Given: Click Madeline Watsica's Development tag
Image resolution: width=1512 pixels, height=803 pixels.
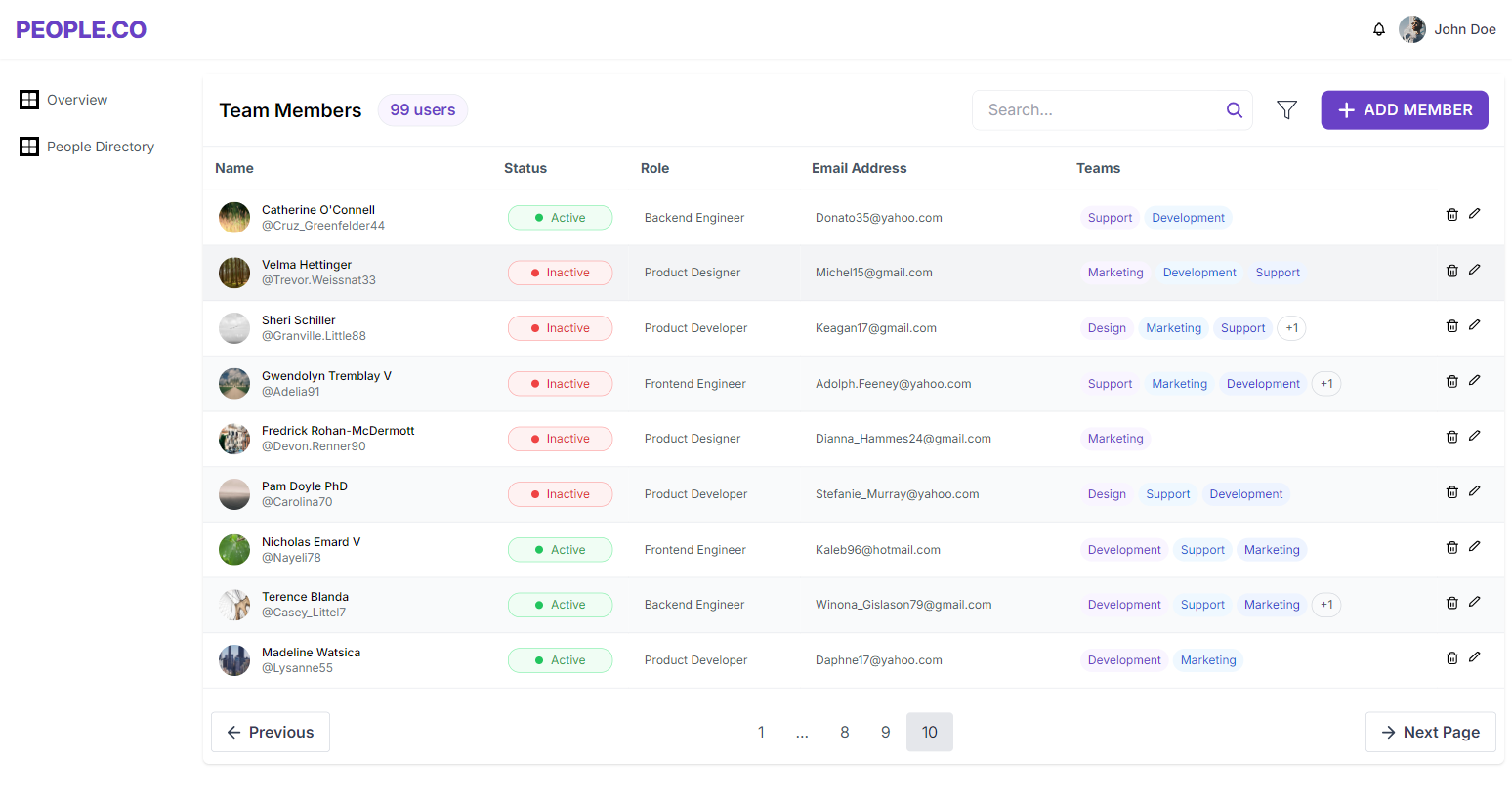Looking at the screenshot, I should point(1124,660).
